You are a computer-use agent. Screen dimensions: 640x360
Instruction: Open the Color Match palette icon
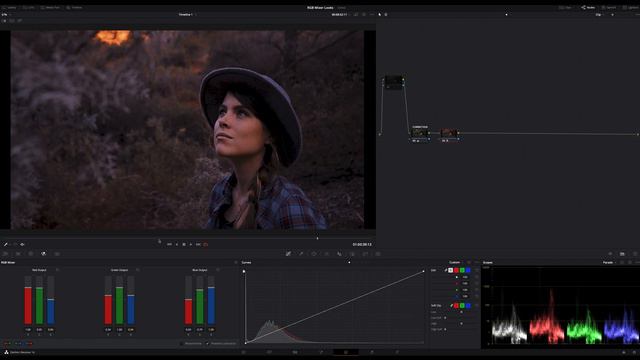18,254
